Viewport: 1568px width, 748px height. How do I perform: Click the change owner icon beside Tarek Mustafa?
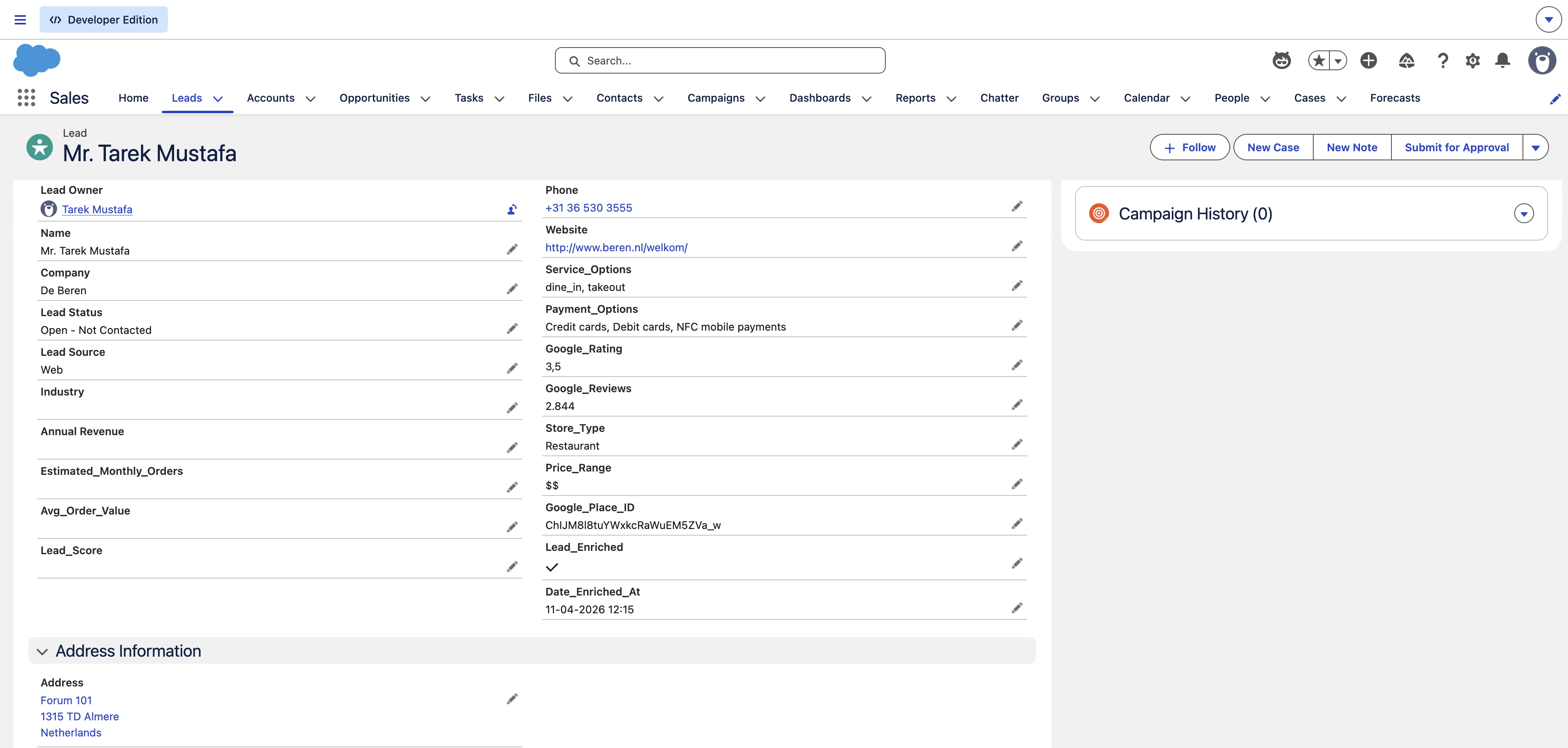coord(512,210)
